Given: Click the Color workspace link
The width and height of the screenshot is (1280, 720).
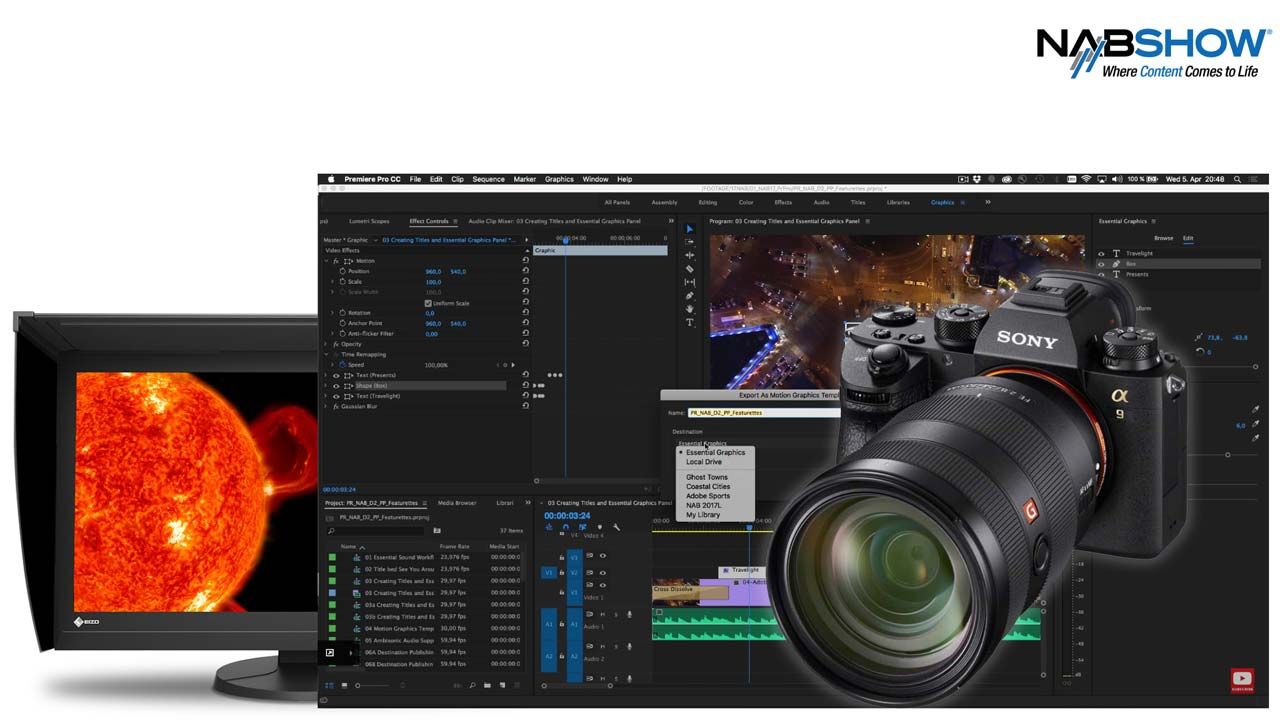Looking at the screenshot, I should 746,202.
